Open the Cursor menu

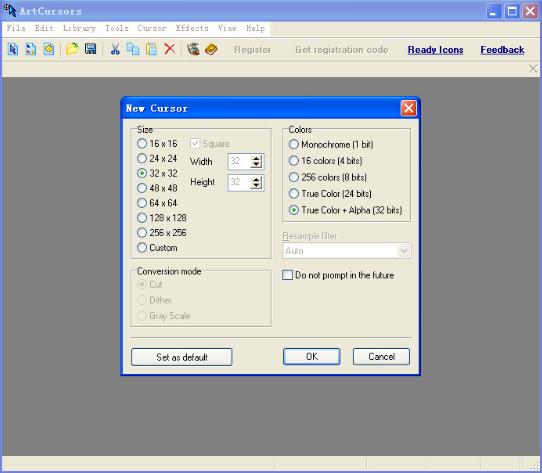(152, 28)
